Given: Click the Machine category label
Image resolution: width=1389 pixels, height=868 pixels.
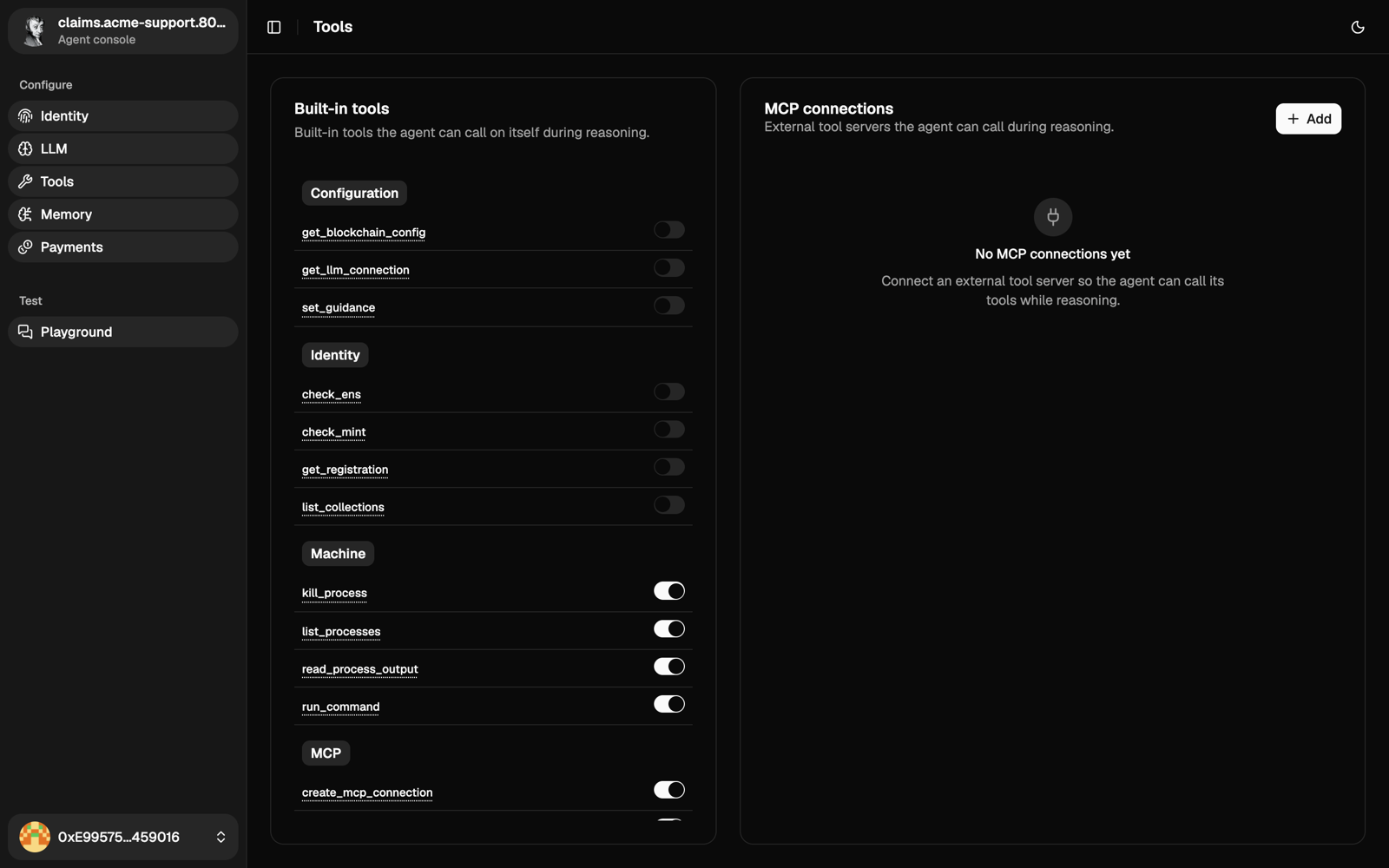Looking at the screenshot, I should coord(338,554).
